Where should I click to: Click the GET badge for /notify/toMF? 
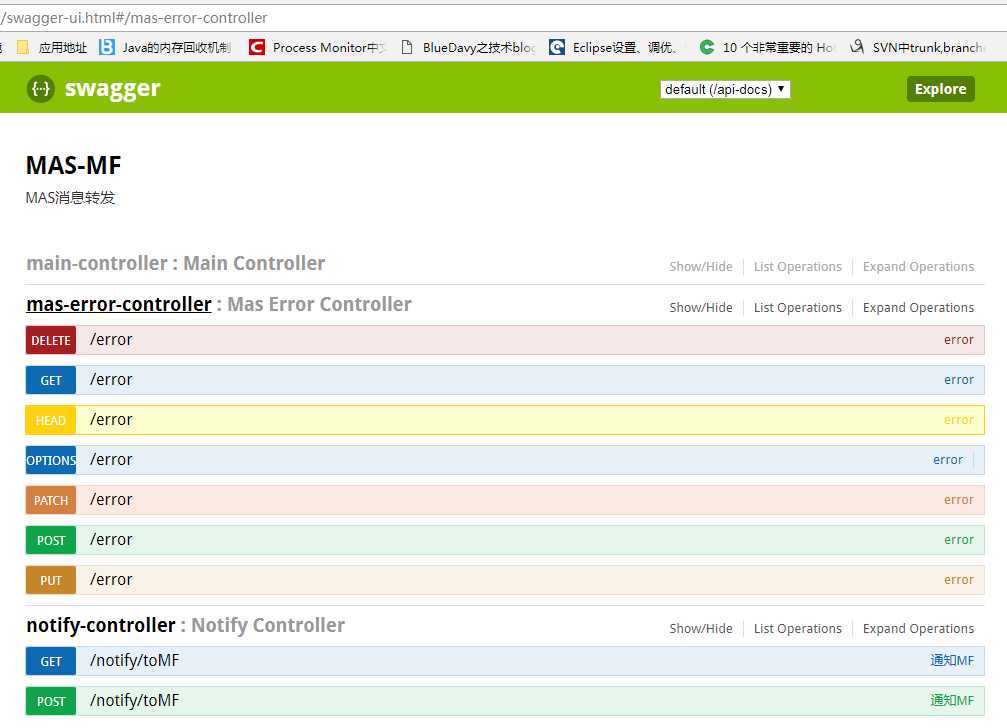[51, 661]
